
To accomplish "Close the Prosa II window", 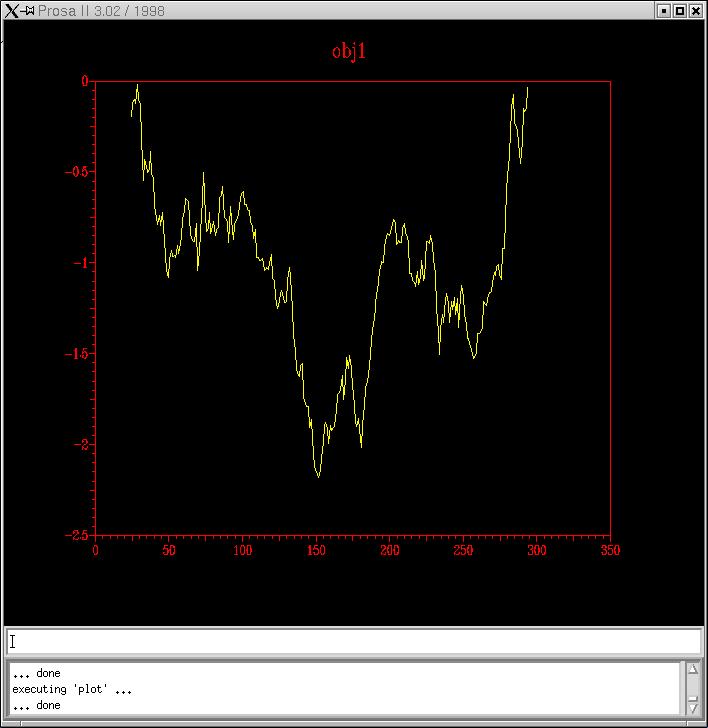I will 696,10.
